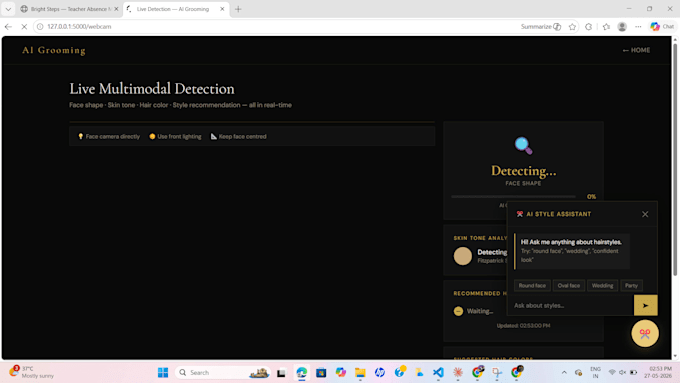Close the Live Detection browser tab
Image resolution: width=680 pixels, height=383 pixels.
click(x=222, y=9)
